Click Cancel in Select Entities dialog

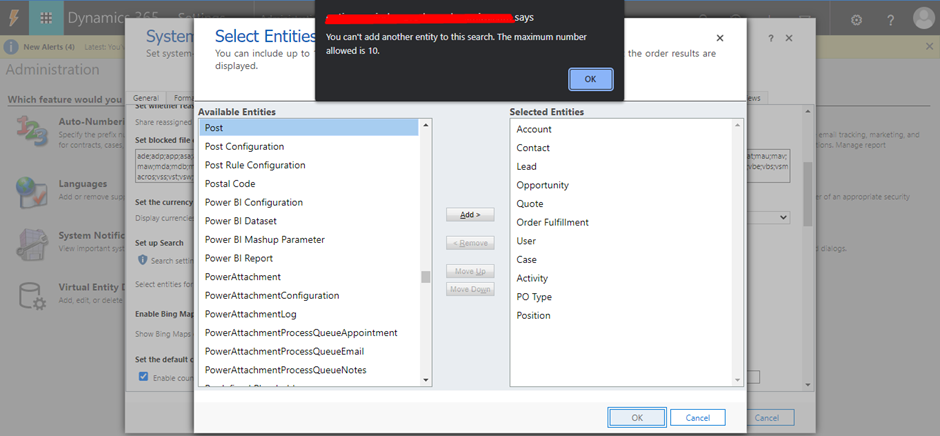point(698,417)
